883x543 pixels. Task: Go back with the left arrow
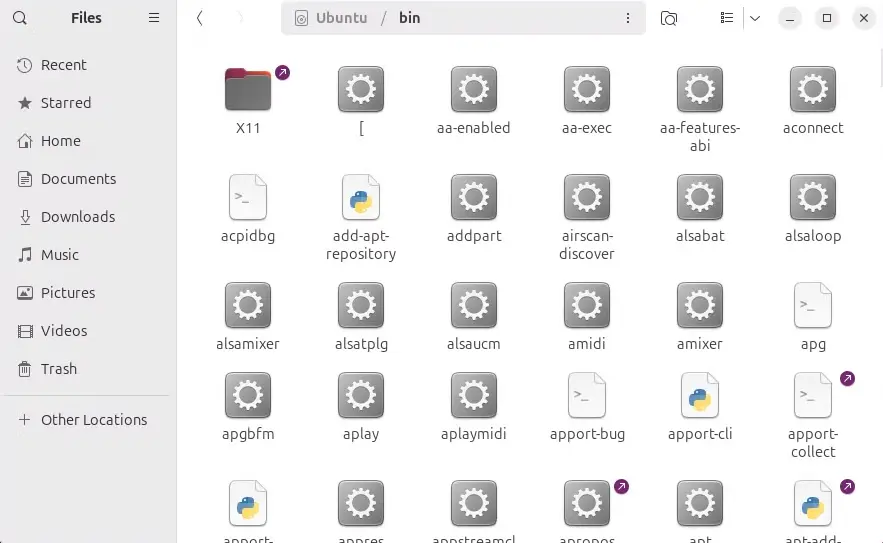pos(199,18)
